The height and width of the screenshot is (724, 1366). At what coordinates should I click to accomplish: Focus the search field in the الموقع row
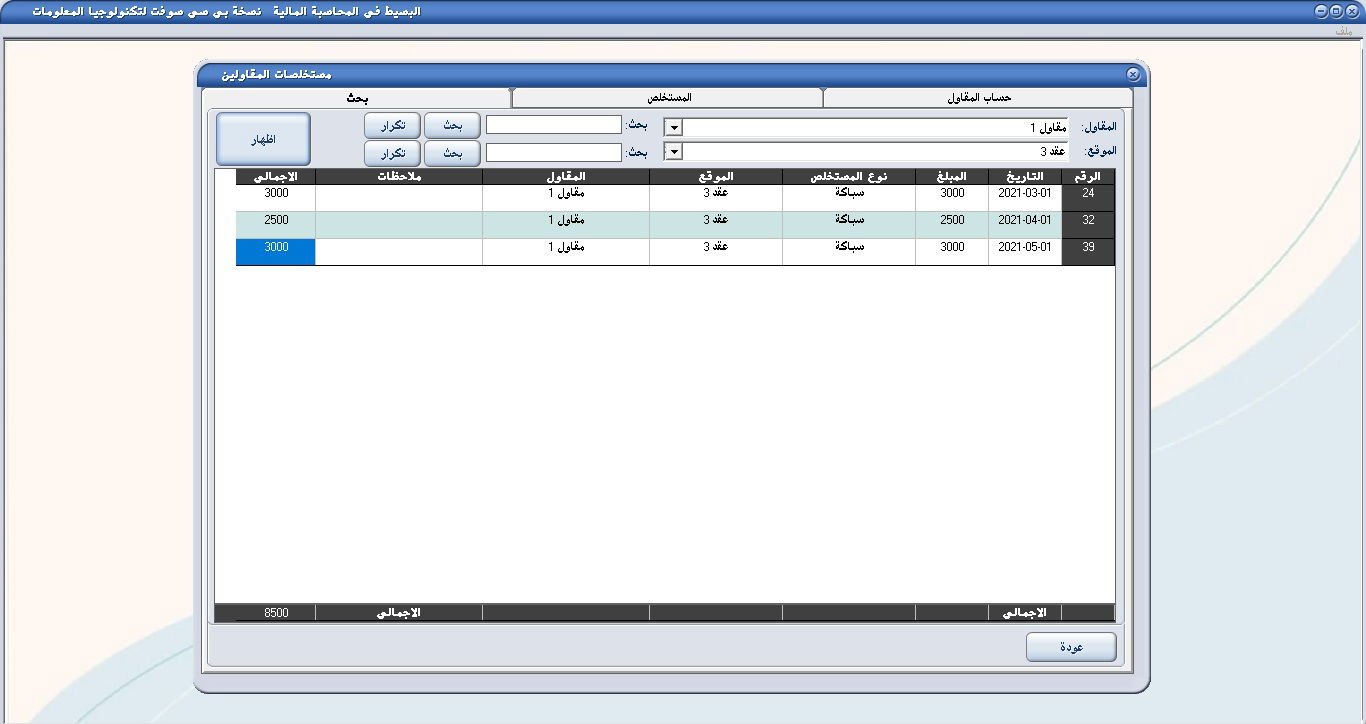[x=554, y=153]
